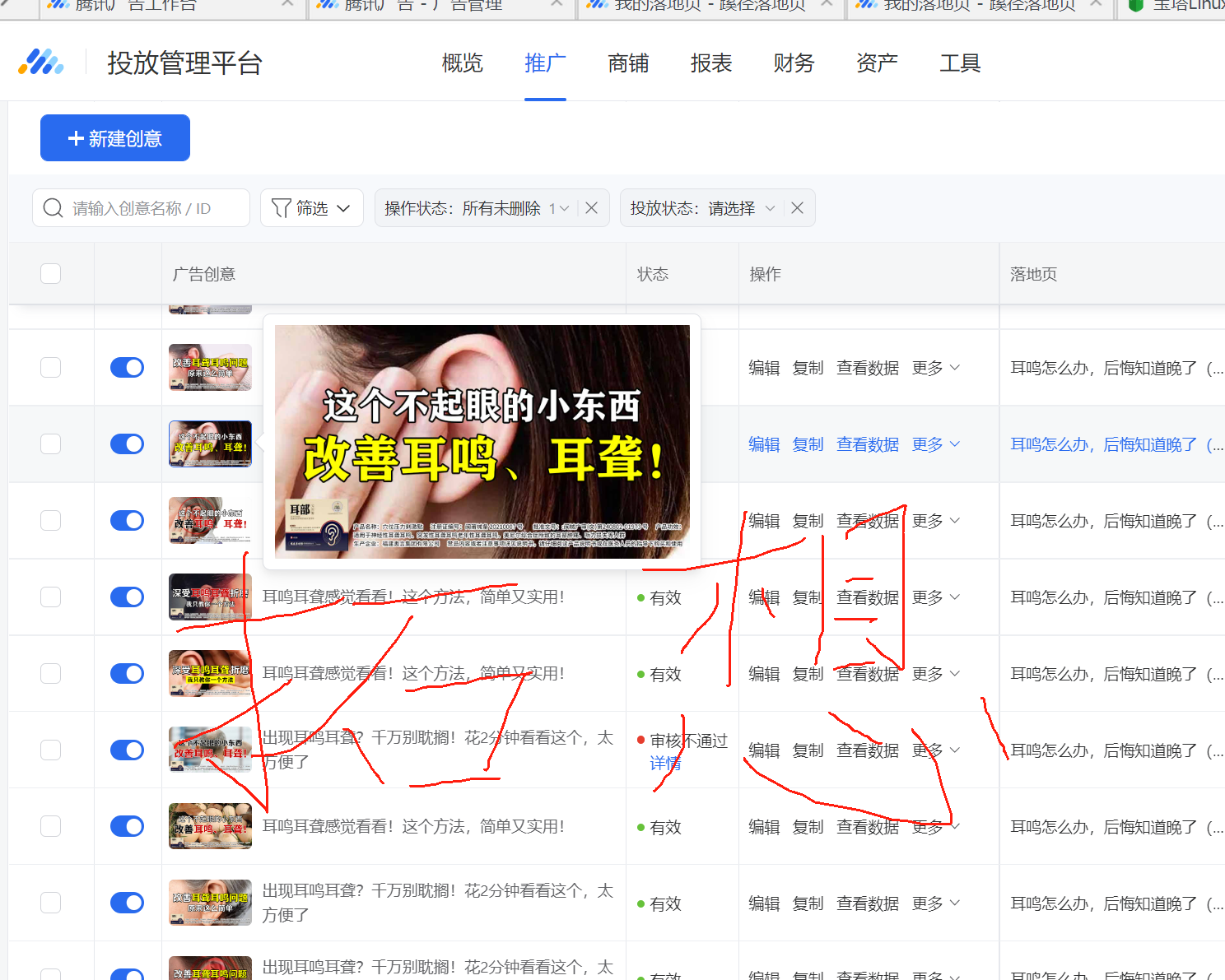Screen dimensions: 1225x980
Task: Switch off toggle of the 审核不通过 row
Action: click(x=128, y=750)
